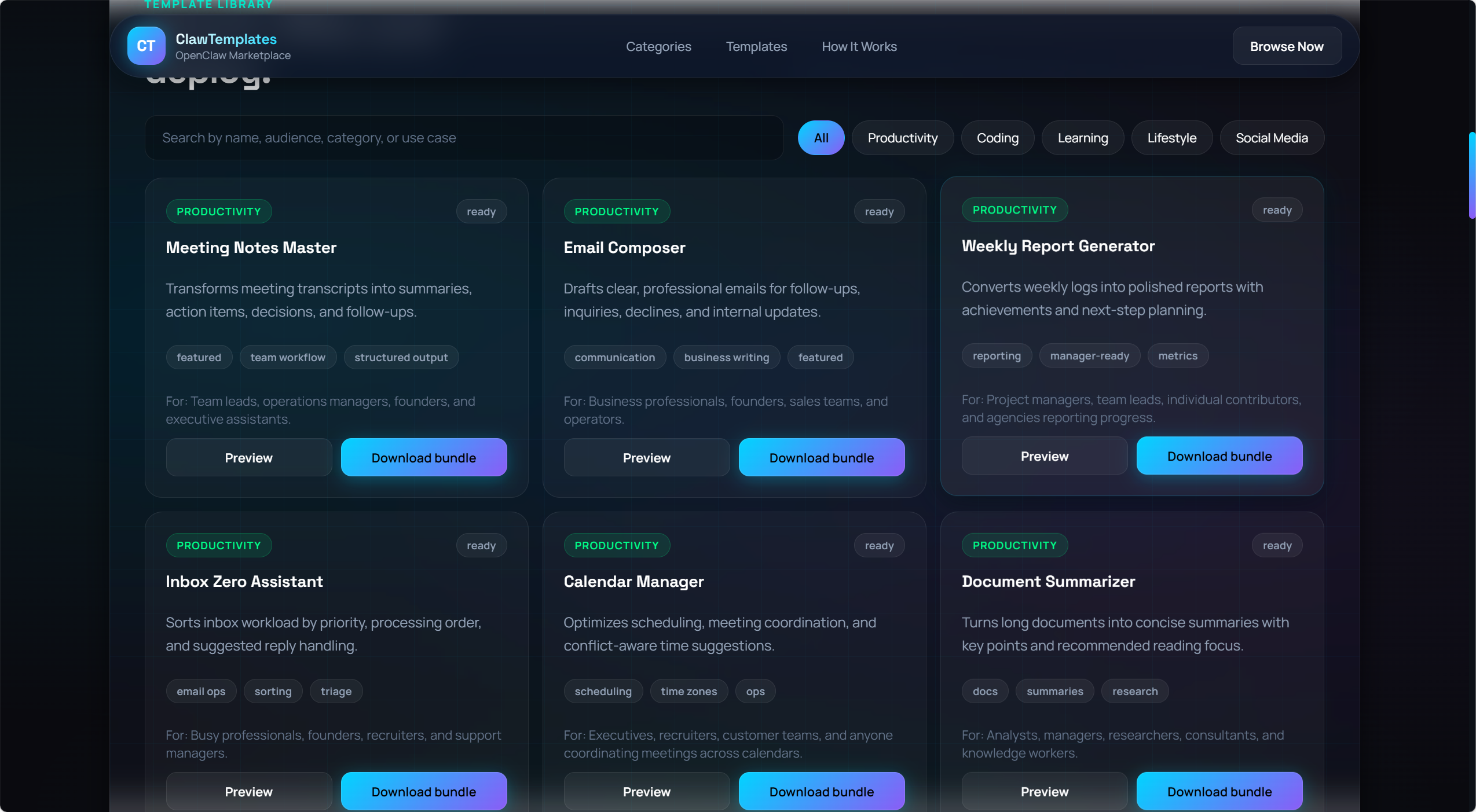Screen dimensions: 1476x812
Task: Filter templates by Productivity
Action: pyautogui.click(x=902, y=138)
